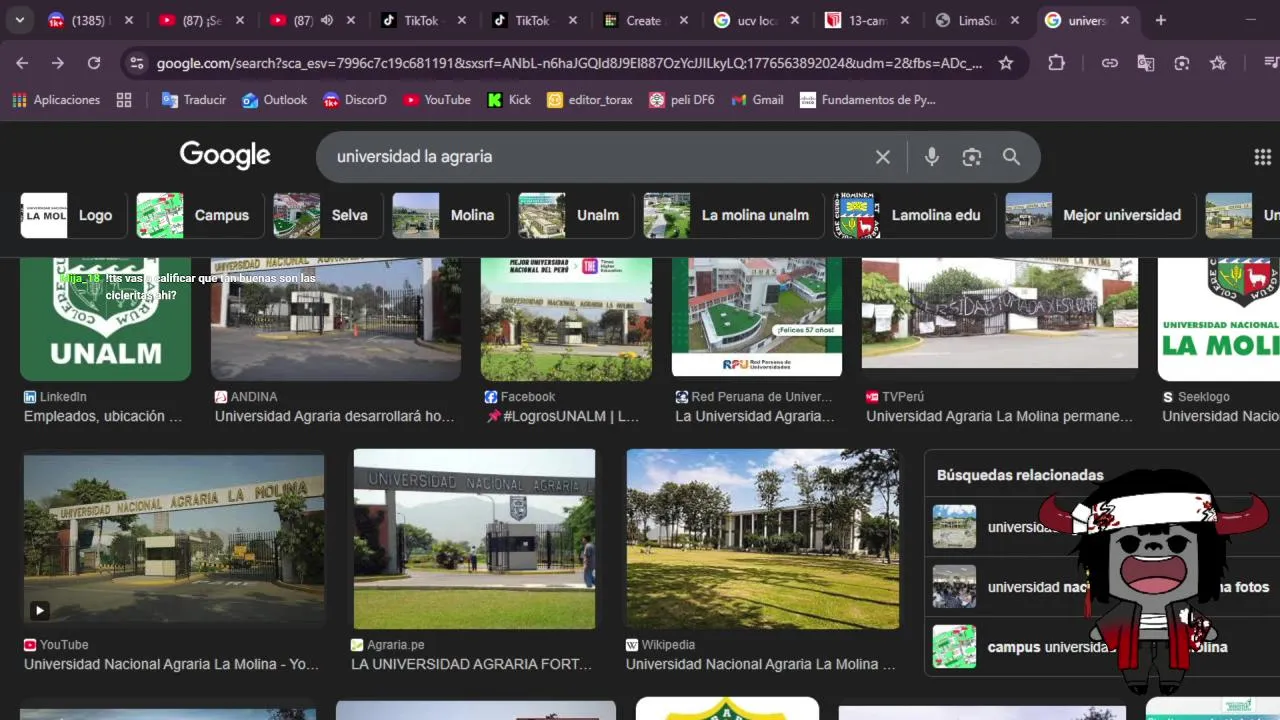Viewport: 1280px width, 720px height.
Task: Select the Molina filter chip
Action: point(450,215)
